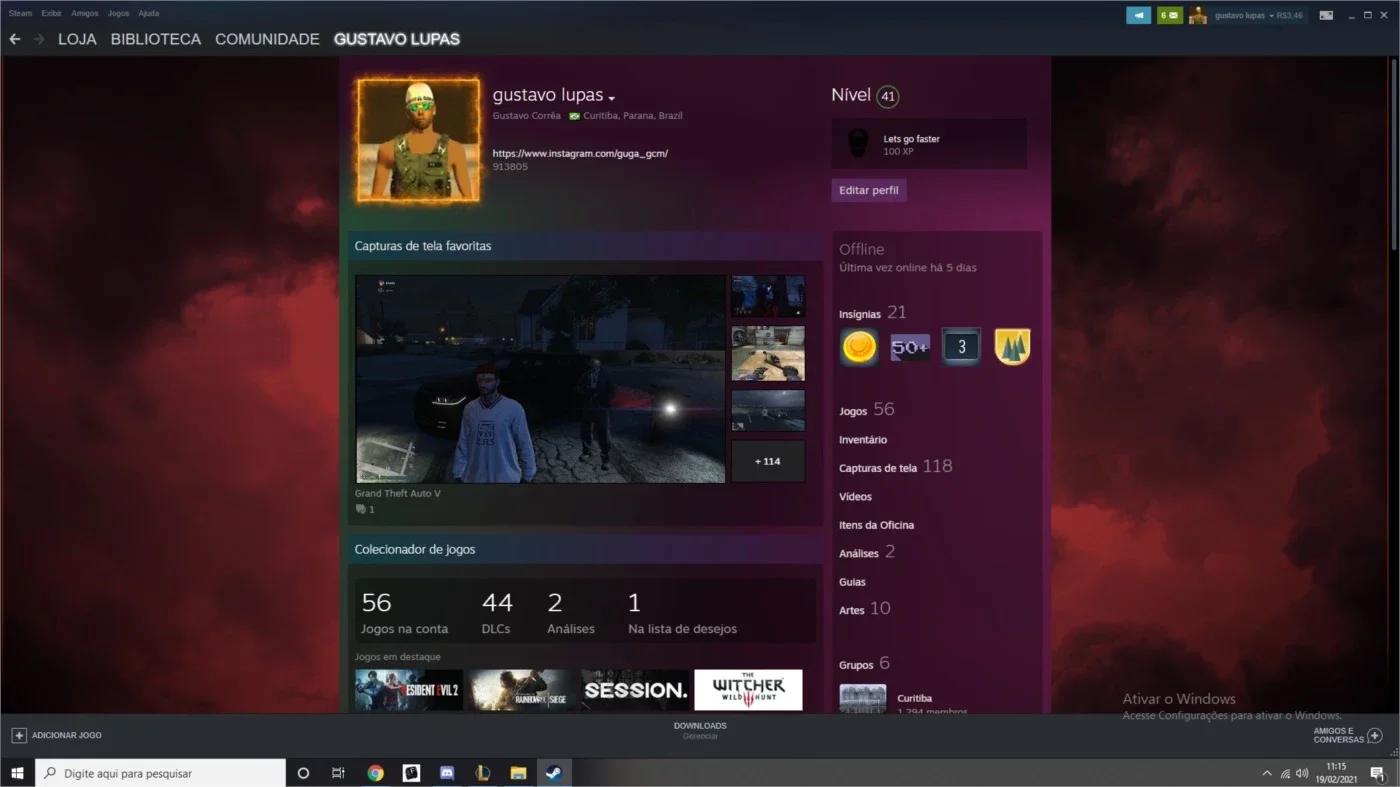Click the back navigation arrow

pos(14,39)
